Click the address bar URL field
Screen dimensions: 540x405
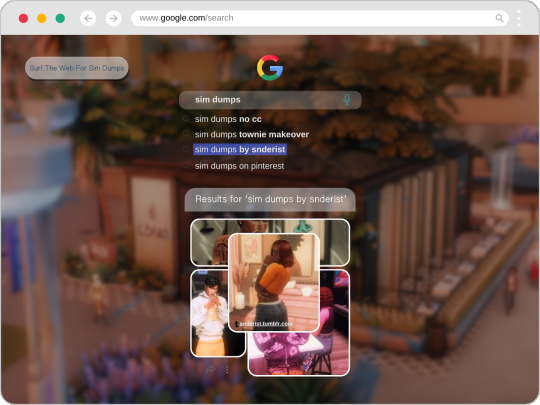pyautogui.click(x=320, y=18)
